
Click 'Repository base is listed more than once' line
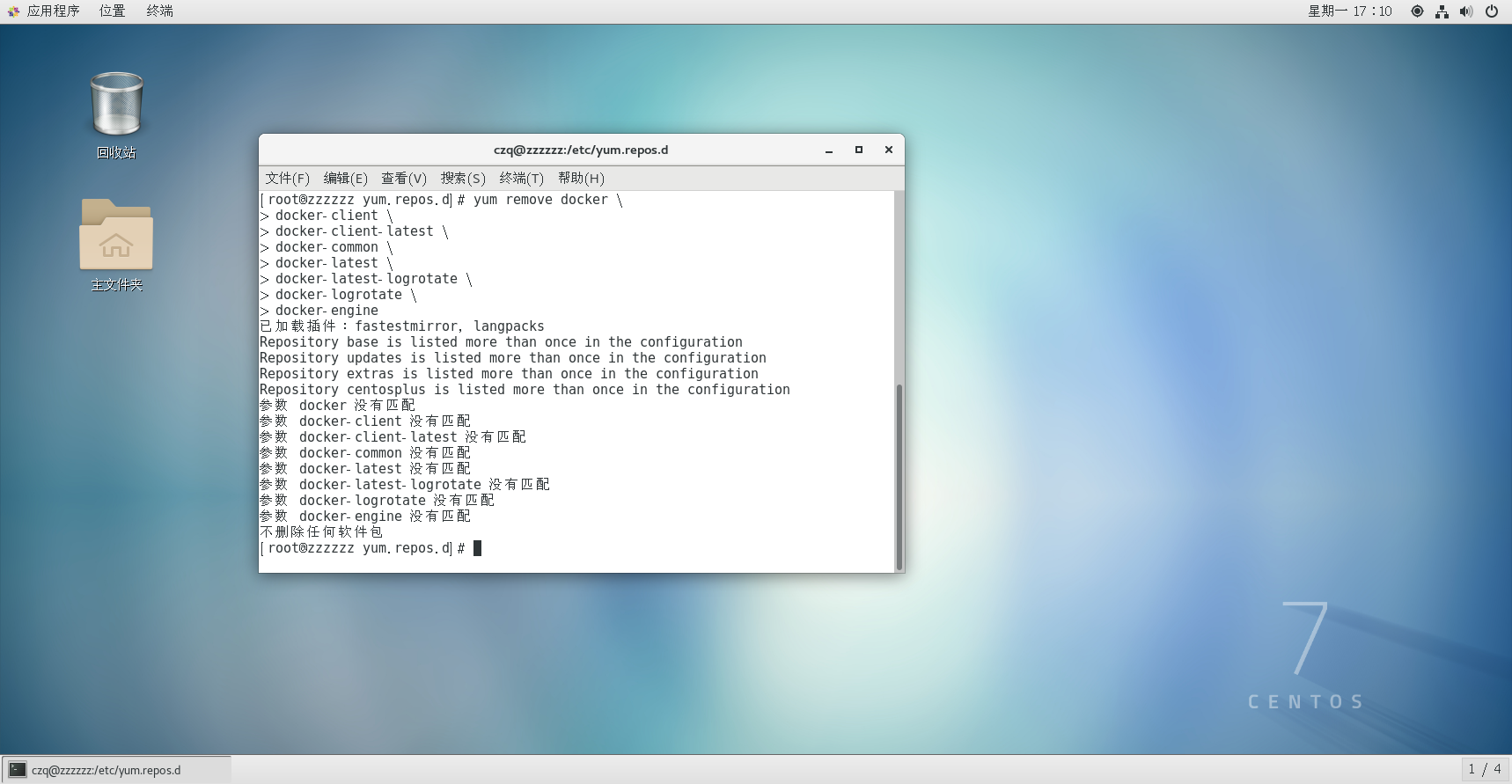pyautogui.click(x=502, y=342)
